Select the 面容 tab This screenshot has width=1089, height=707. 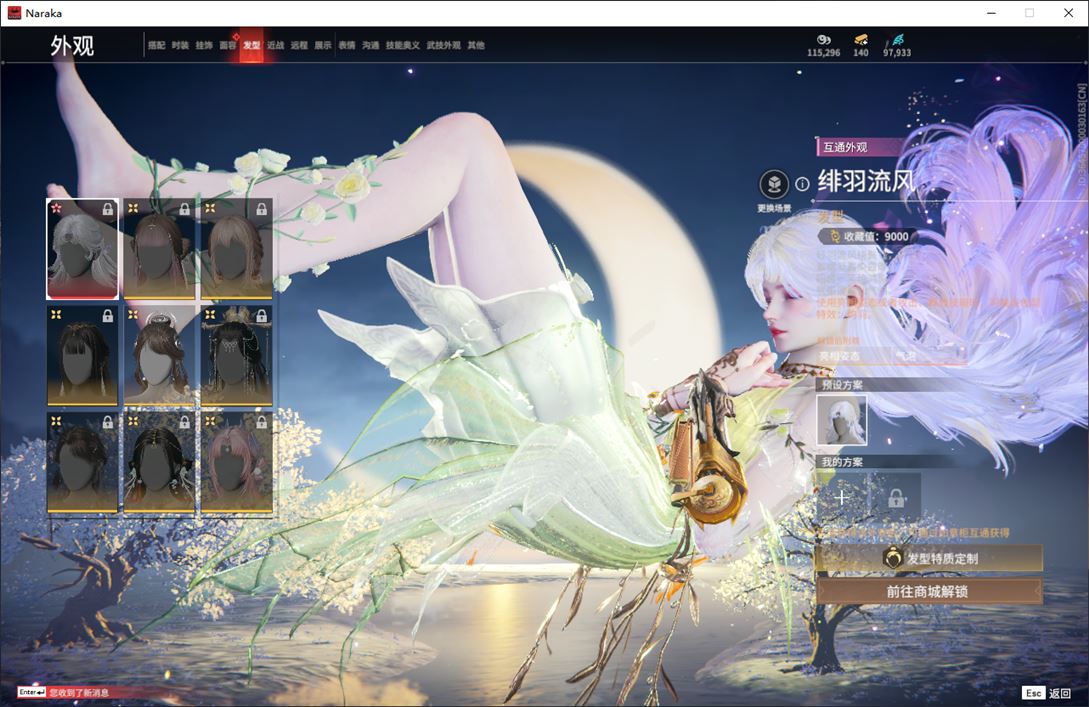tap(228, 45)
